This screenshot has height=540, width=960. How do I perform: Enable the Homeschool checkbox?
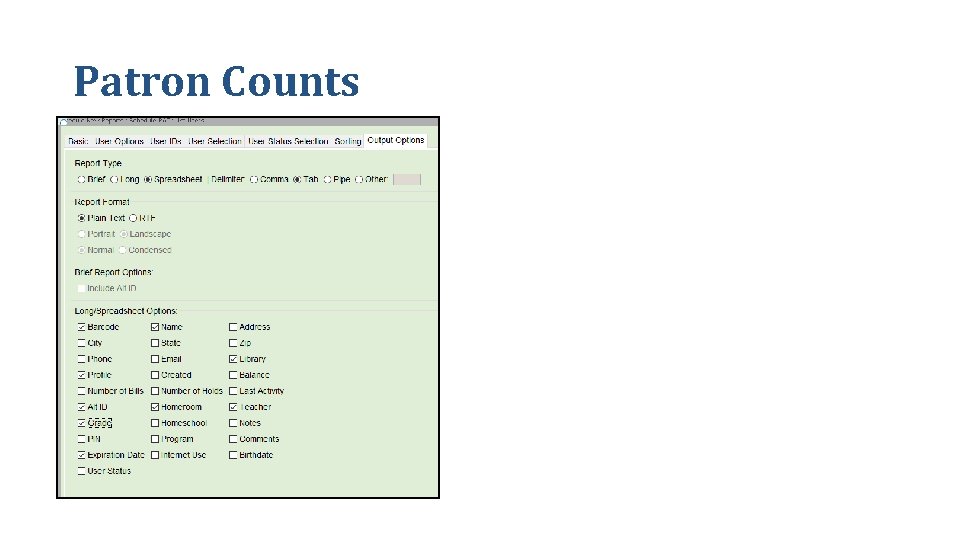point(155,423)
